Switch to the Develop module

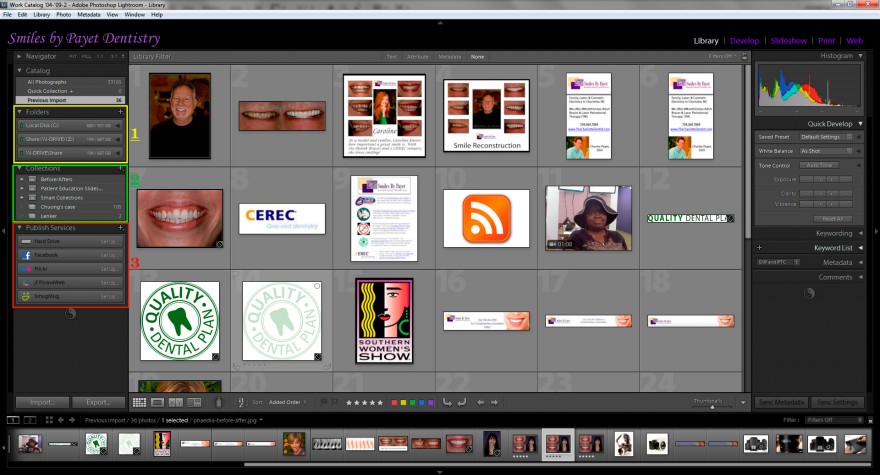pyautogui.click(x=745, y=40)
